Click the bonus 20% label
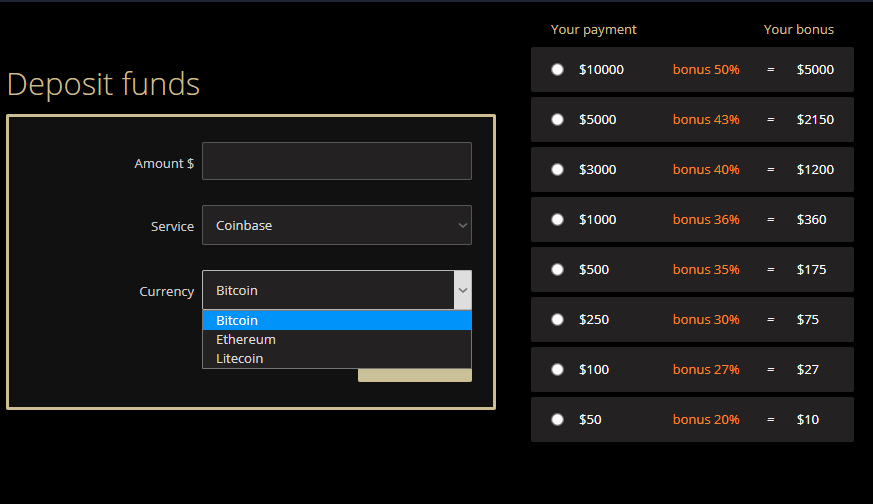Viewport: 873px width, 504px height. pos(706,420)
